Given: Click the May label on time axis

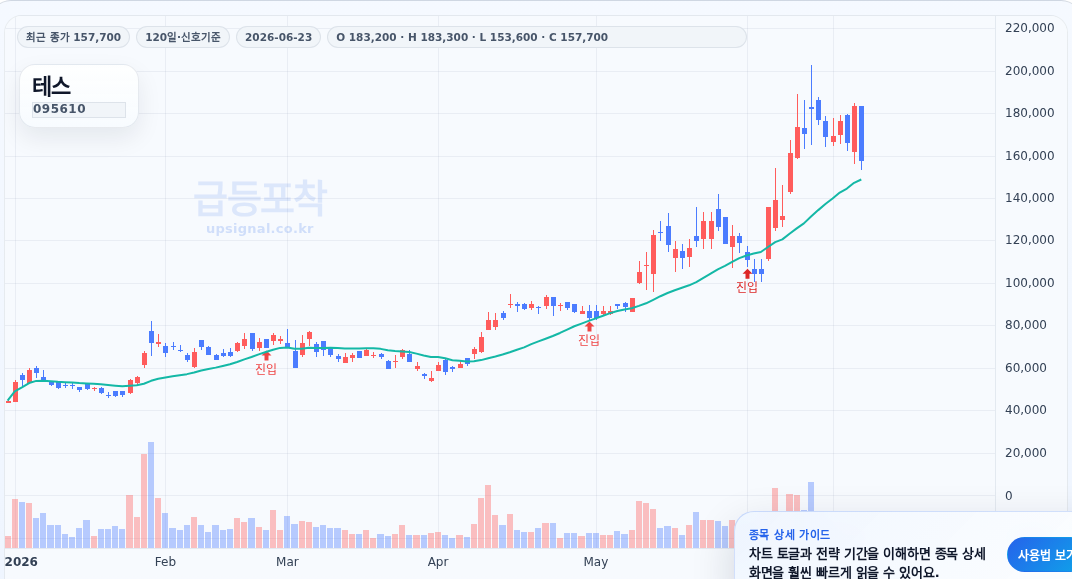Looking at the screenshot, I should (x=595, y=562).
